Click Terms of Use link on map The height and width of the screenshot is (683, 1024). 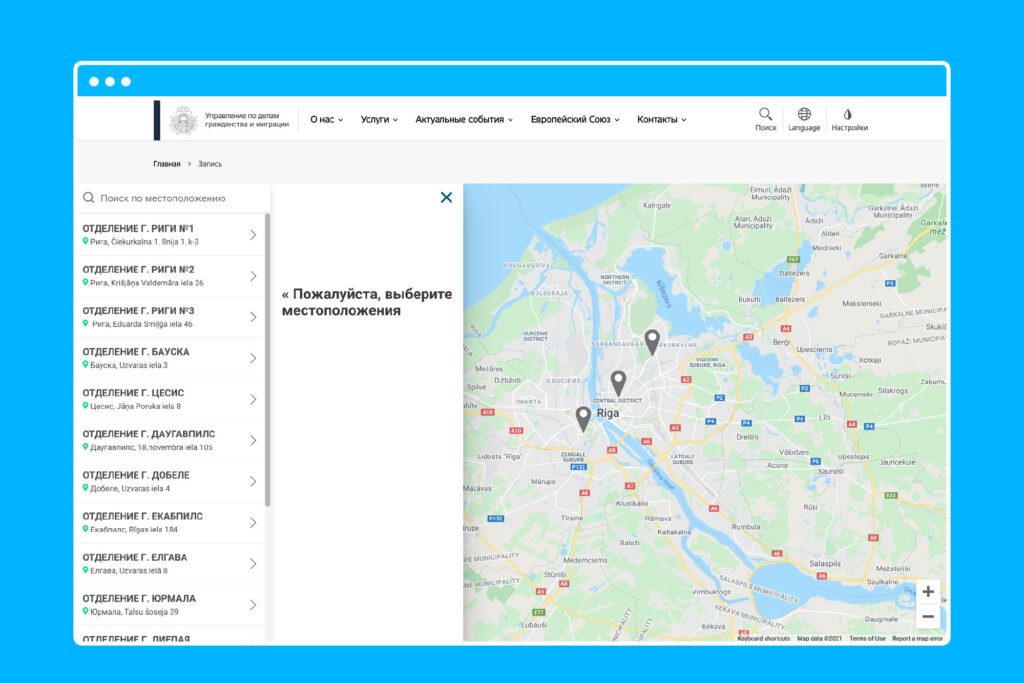tap(867, 638)
